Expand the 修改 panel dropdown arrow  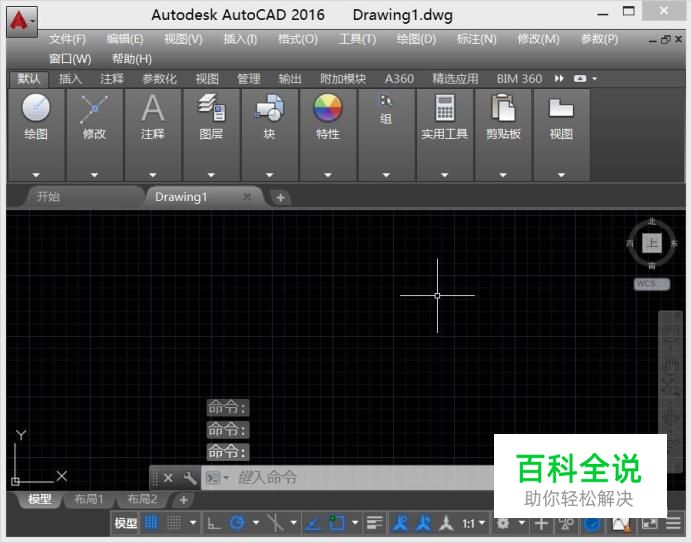pos(94,175)
